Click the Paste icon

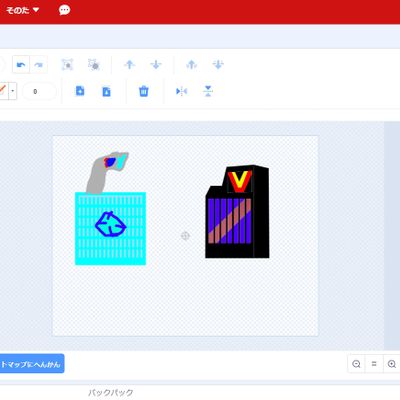106,91
